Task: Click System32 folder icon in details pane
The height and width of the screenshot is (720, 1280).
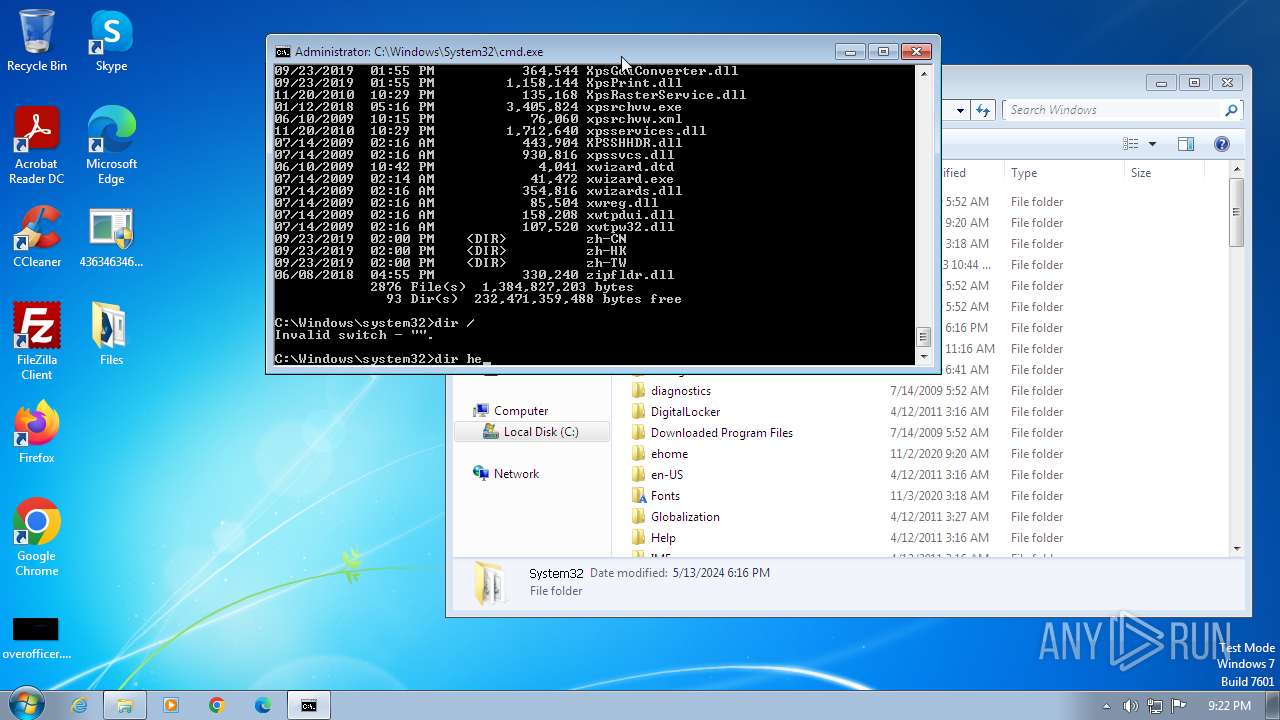Action: pyautogui.click(x=490, y=583)
